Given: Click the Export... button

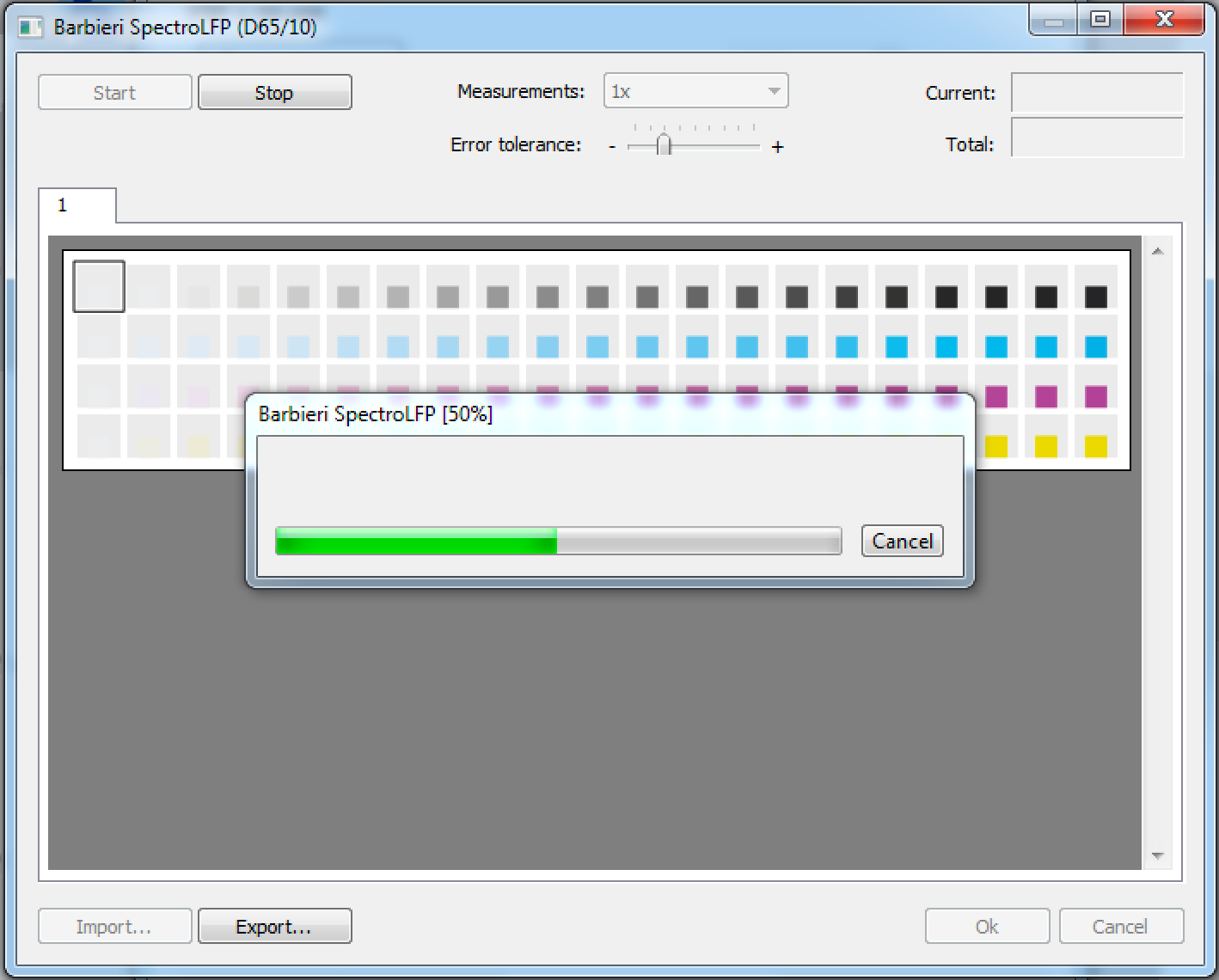Looking at the screenshot, I should tap(274, 926).
